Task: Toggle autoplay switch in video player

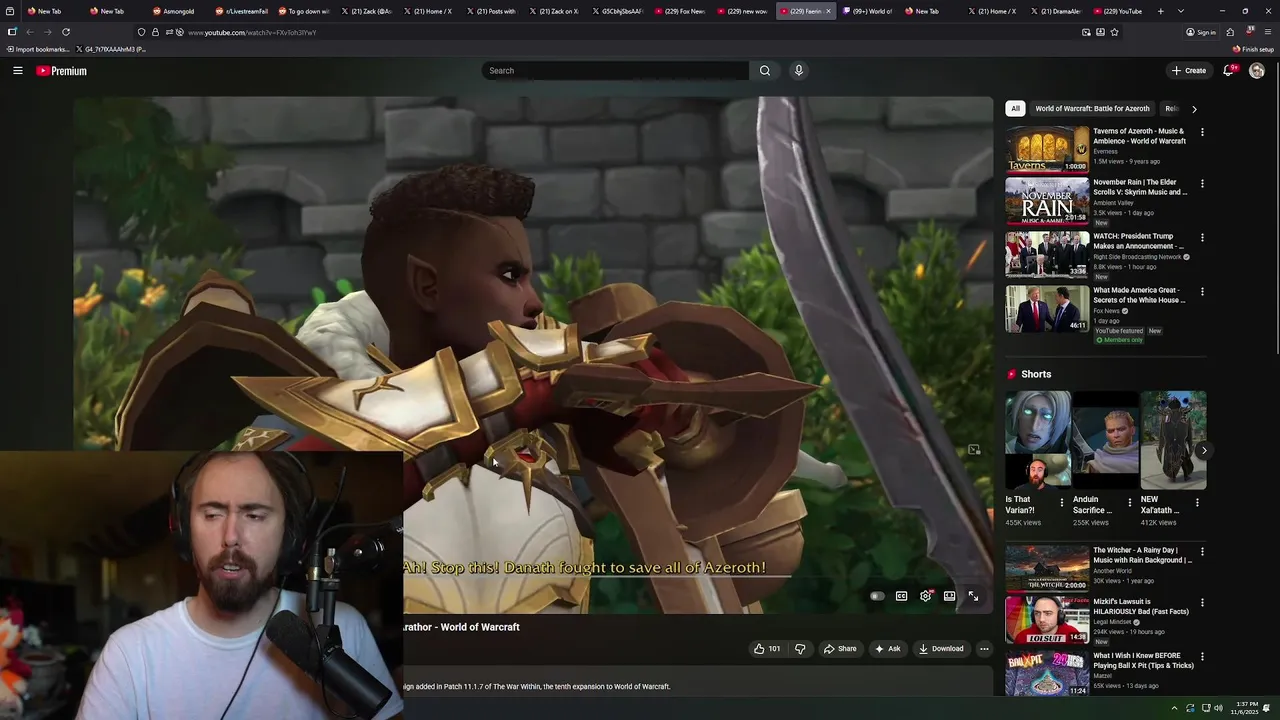Action: [877, 596]
